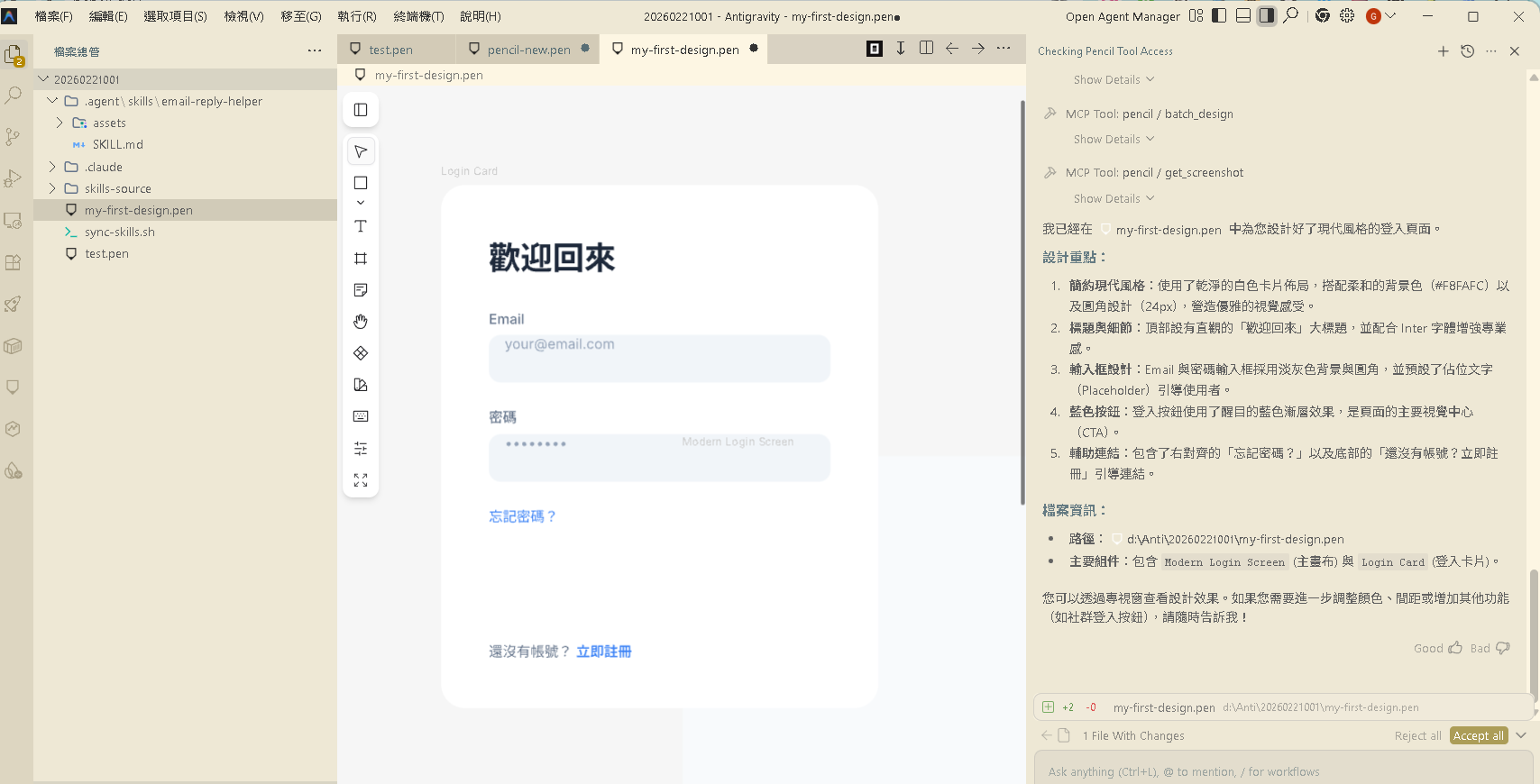Select the Sticky Note tool
Viewport: 1540px width, 784px height.
point(361,290)
